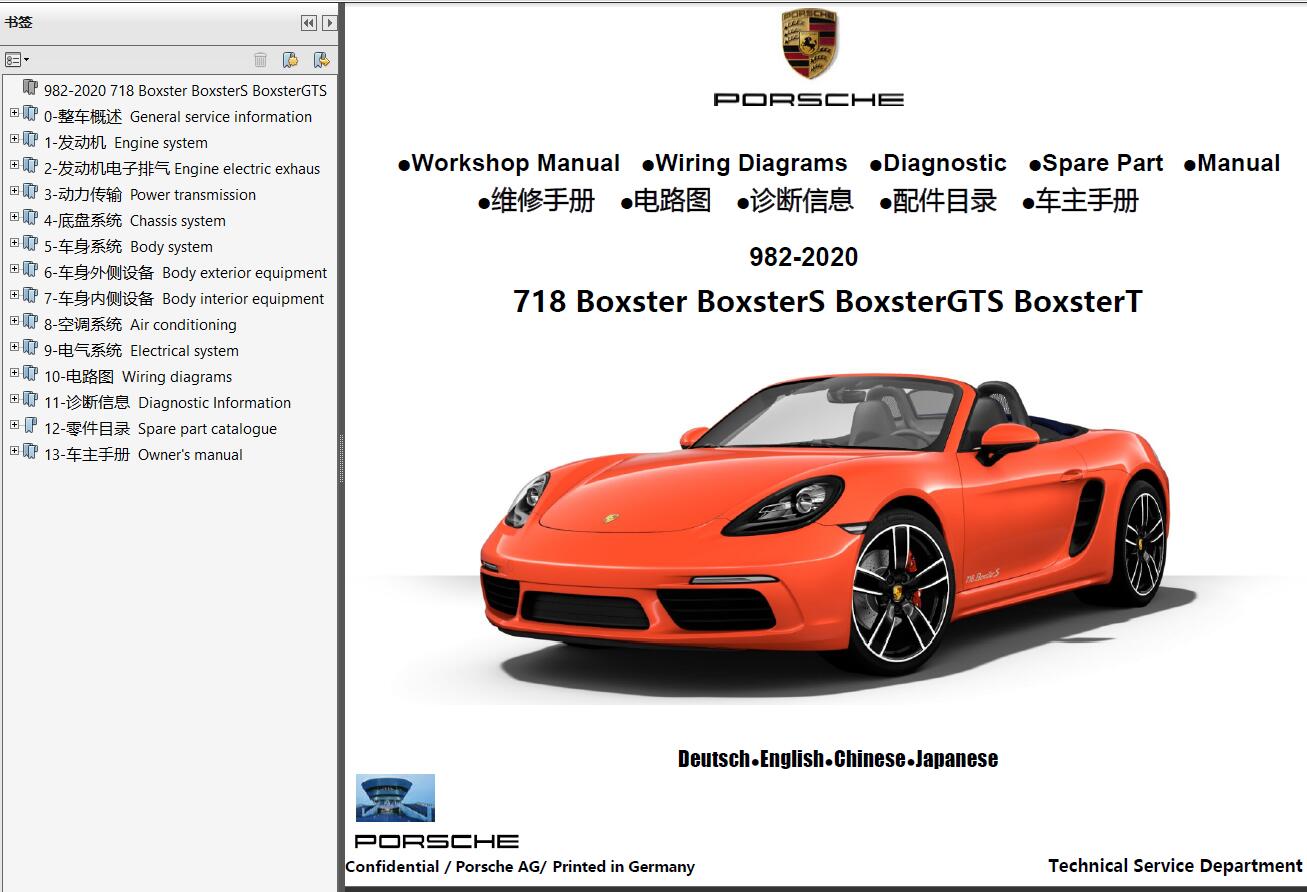
Task: Open the Chassis system bookmark label
Action: (135, 221)
